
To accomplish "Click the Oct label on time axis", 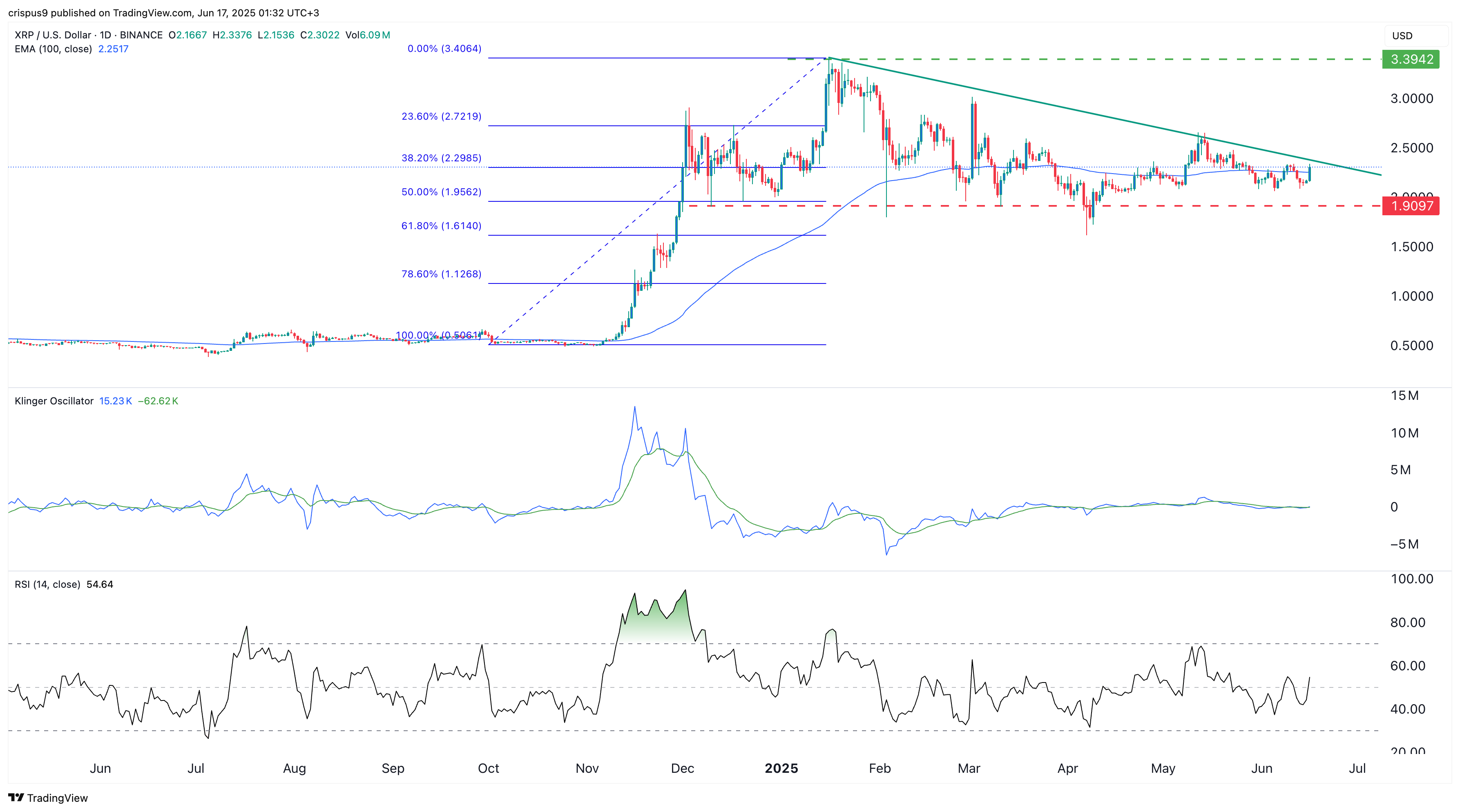I will (489, 768).
